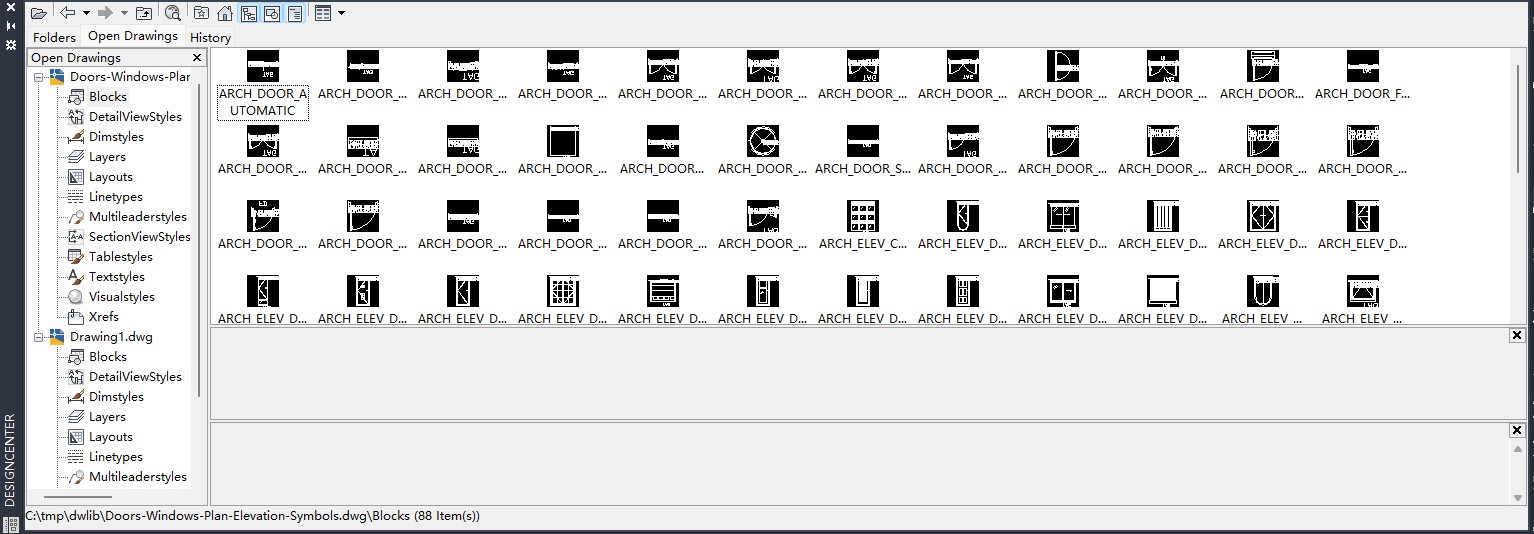Image resolution: width=1534 pixels, height=534 pixels.
Task: Switch to the History tab
Action: 210,37
